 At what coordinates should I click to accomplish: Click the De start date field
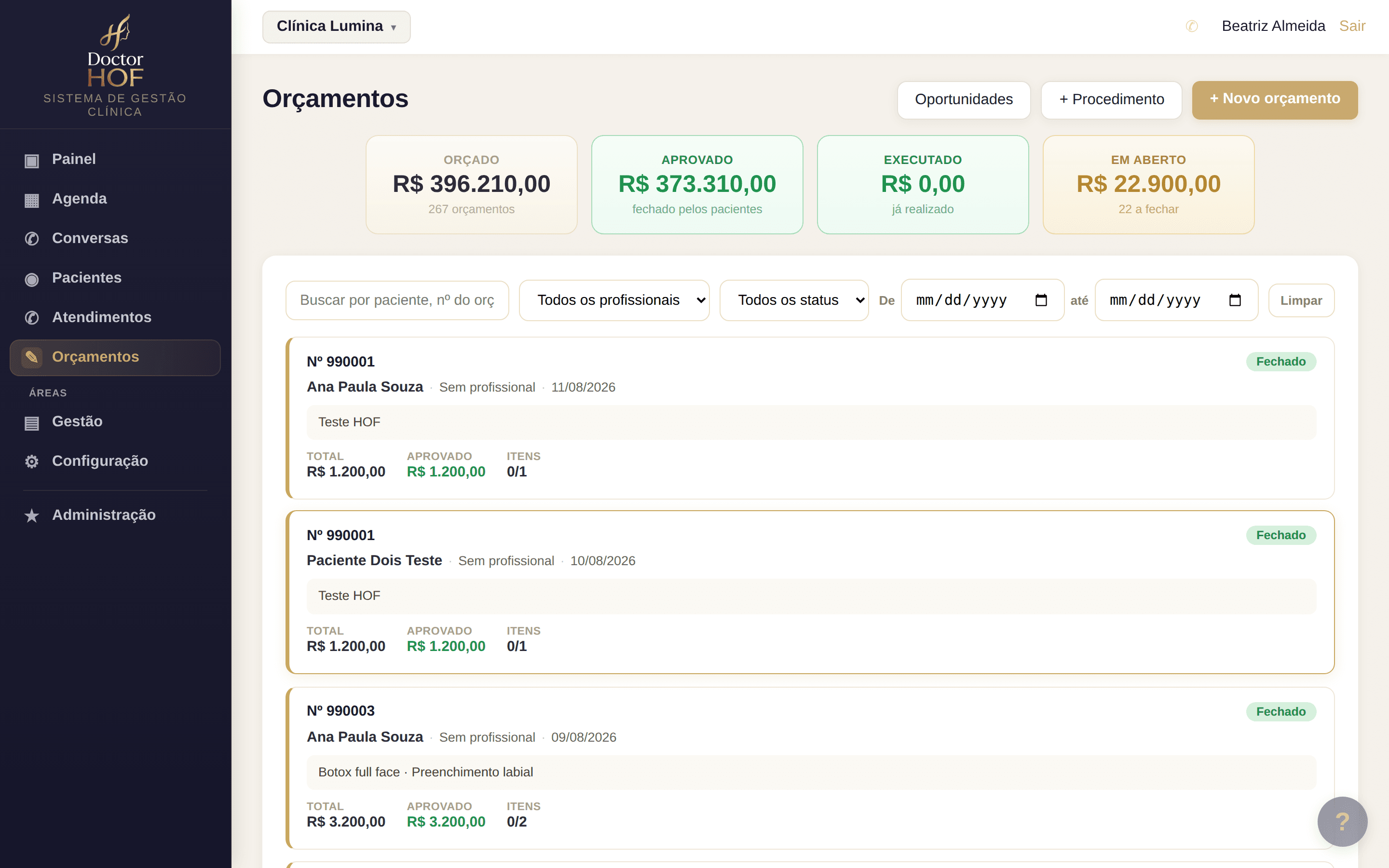coord(982,300)
